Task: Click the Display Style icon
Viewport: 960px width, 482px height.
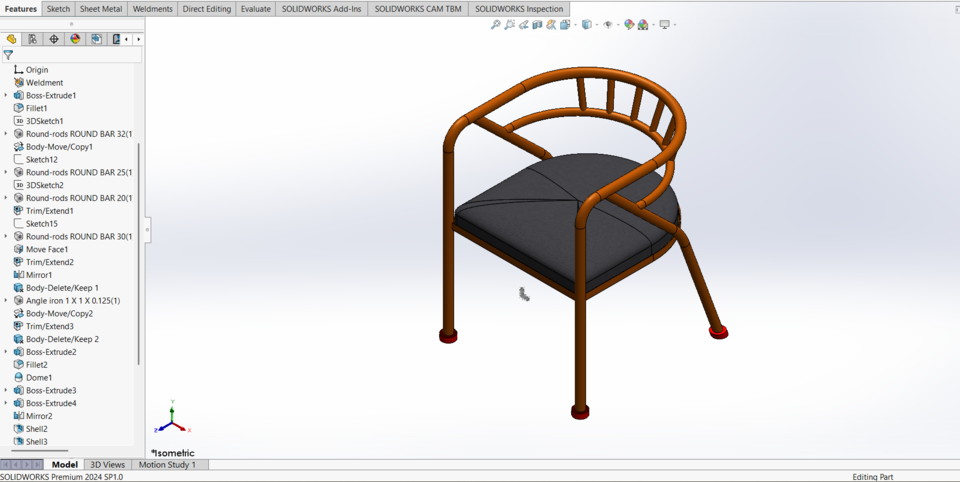Action: click(x=587, y=24)
